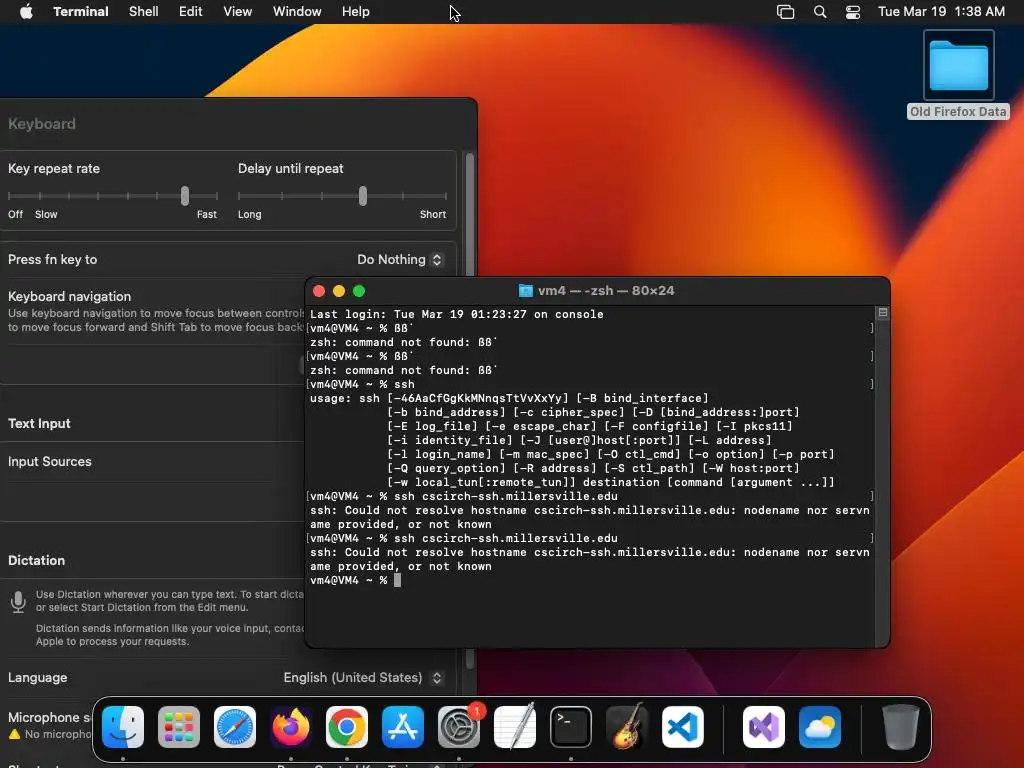Click the 'Off' label under Key repeat rate
Screen dimensions: 1024x768
click(x=16, y=214)
